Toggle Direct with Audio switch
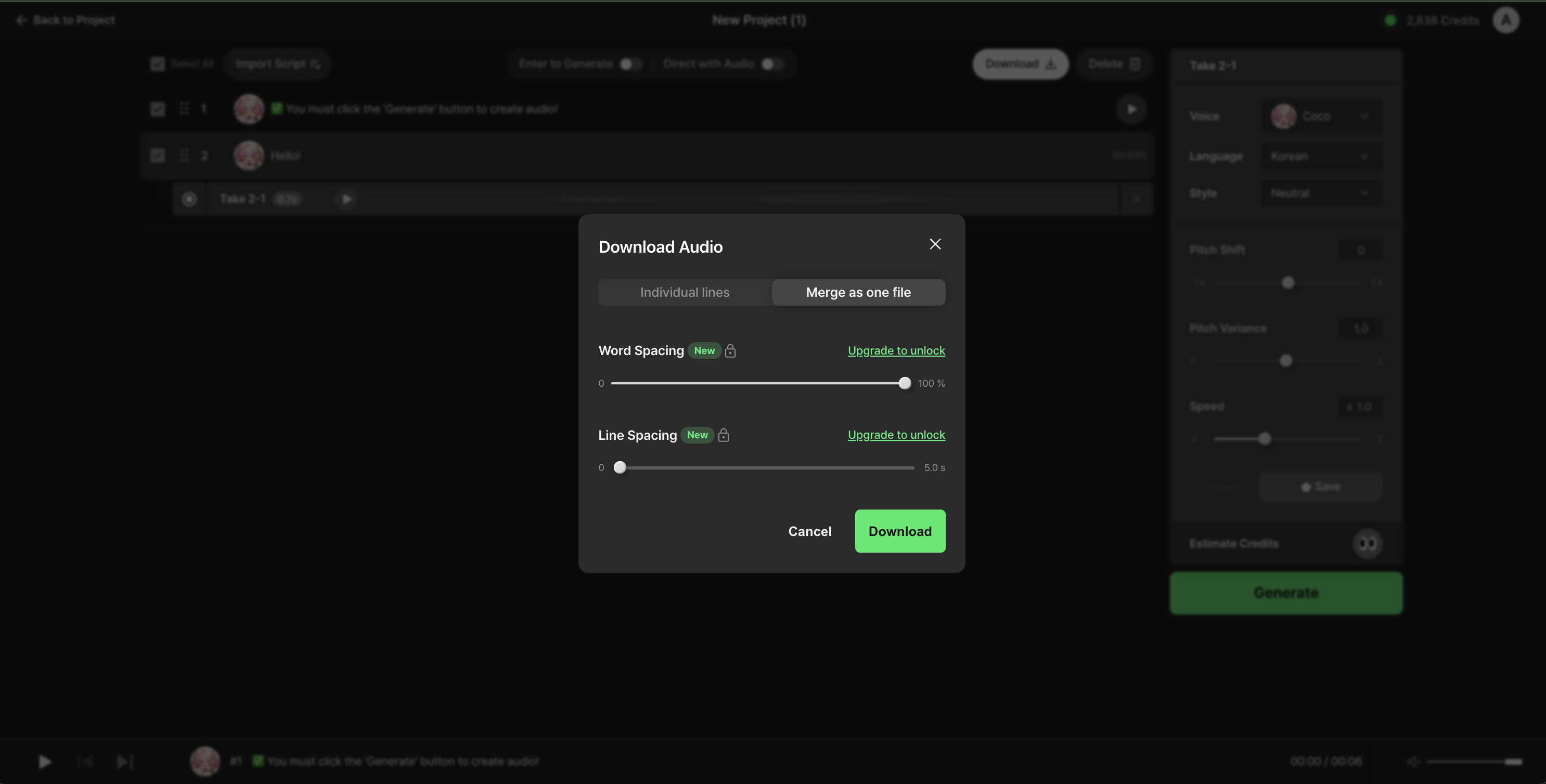The image size is (1546, 784). tap(772, 63)
